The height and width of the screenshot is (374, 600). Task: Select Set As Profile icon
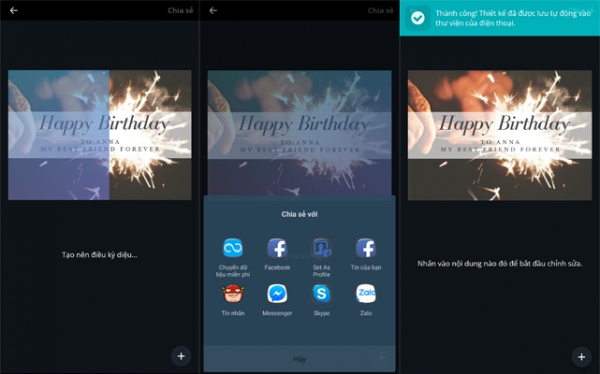(321, 248)
